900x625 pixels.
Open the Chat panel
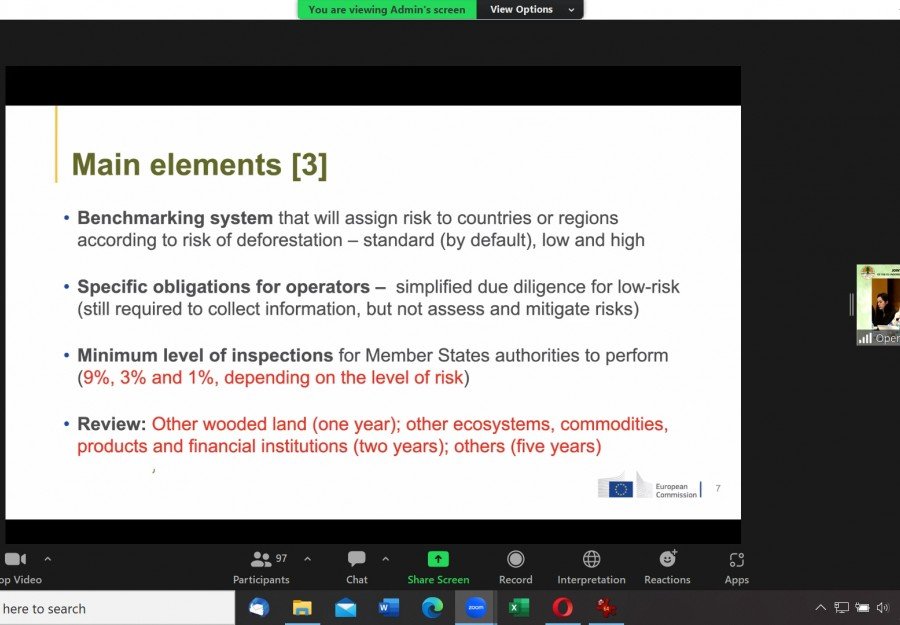[356, 568]
